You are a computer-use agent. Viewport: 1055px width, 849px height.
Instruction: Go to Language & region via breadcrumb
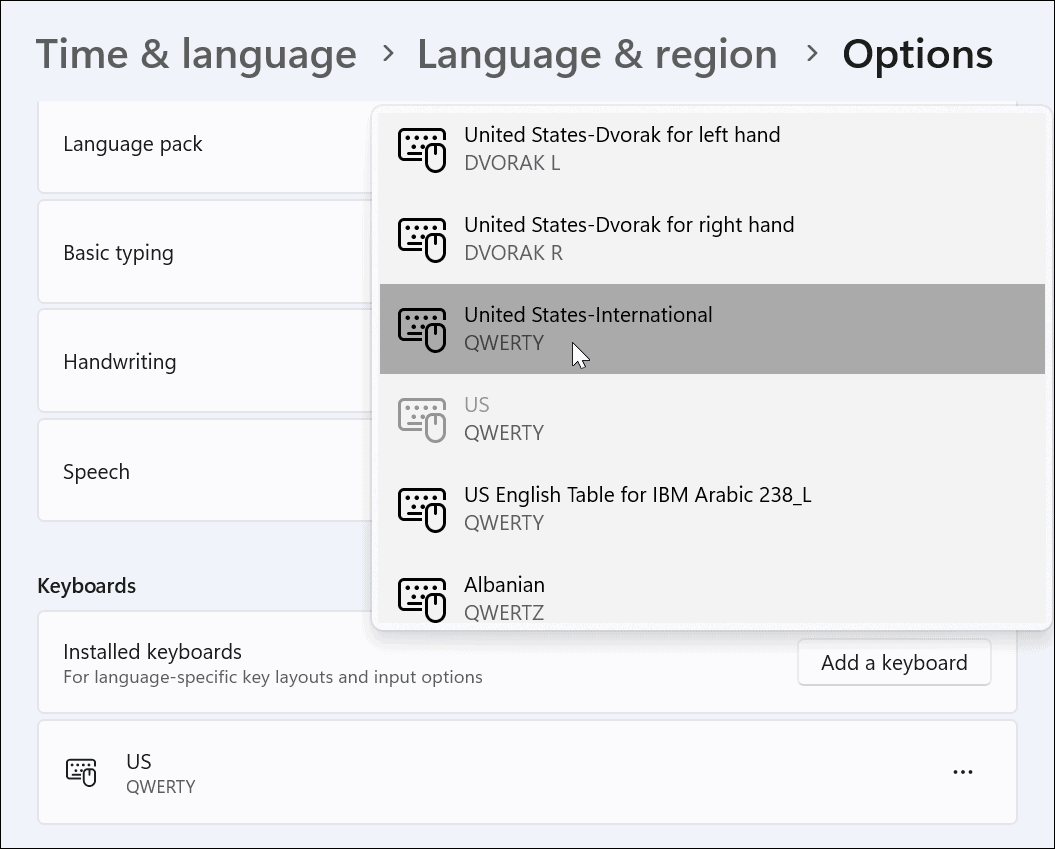[597, 54]
